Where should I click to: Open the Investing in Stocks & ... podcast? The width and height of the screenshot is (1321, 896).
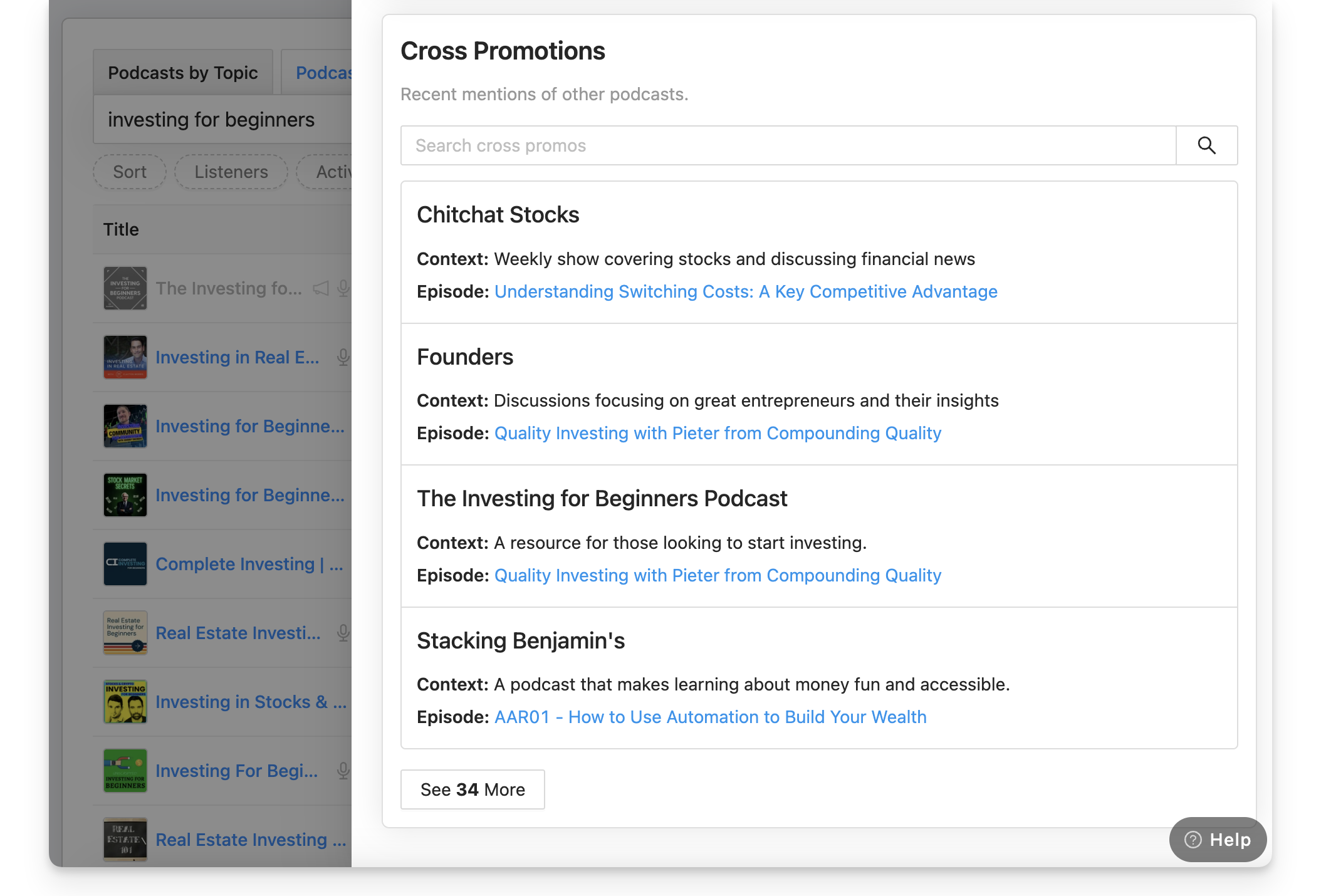click(251, 702)
